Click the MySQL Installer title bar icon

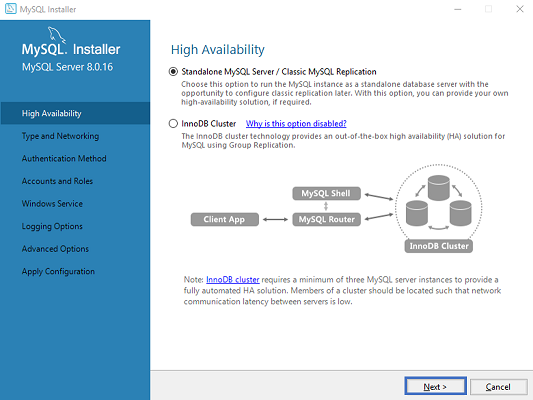pos(11,8)
